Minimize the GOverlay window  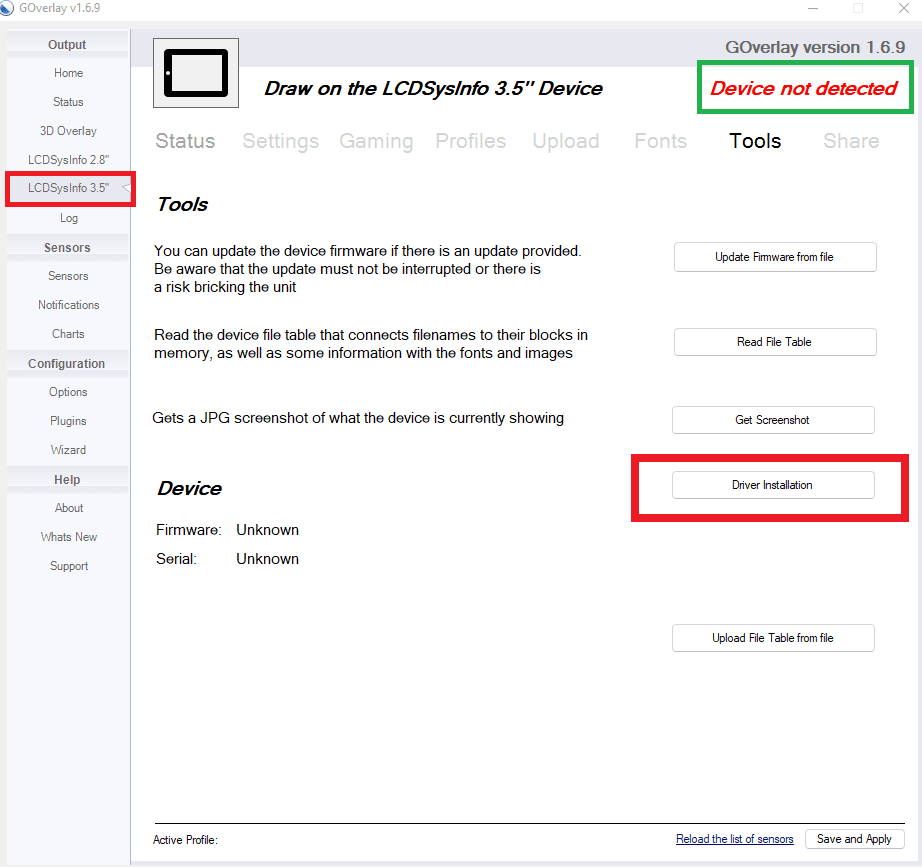tap(813, 8)
